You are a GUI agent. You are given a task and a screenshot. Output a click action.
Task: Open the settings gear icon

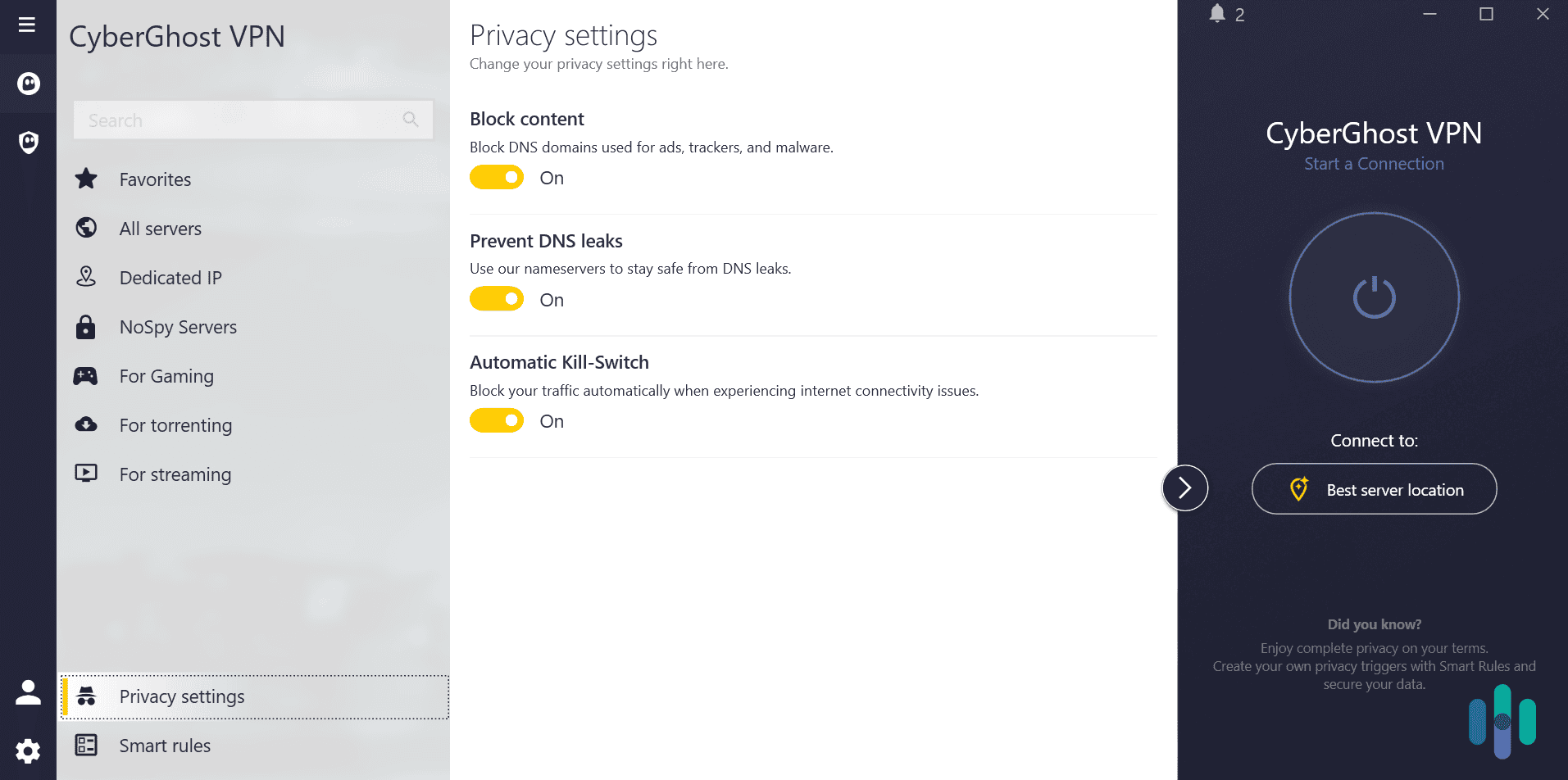coord(27,751)
